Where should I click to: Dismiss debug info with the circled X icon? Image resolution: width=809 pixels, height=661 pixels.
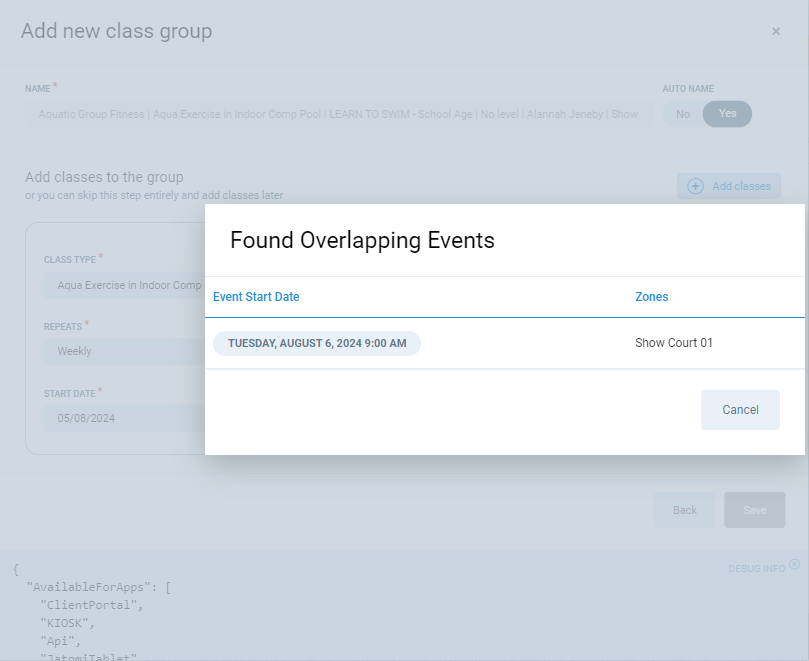pos(794,564)
